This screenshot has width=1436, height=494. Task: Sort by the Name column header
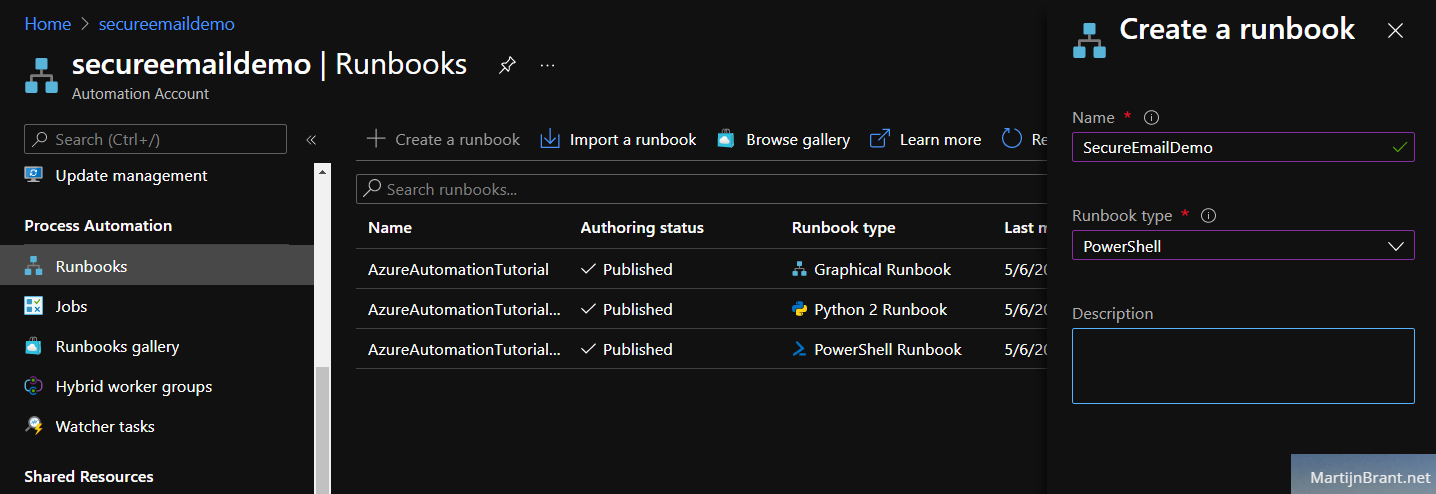tap(390, 228)
